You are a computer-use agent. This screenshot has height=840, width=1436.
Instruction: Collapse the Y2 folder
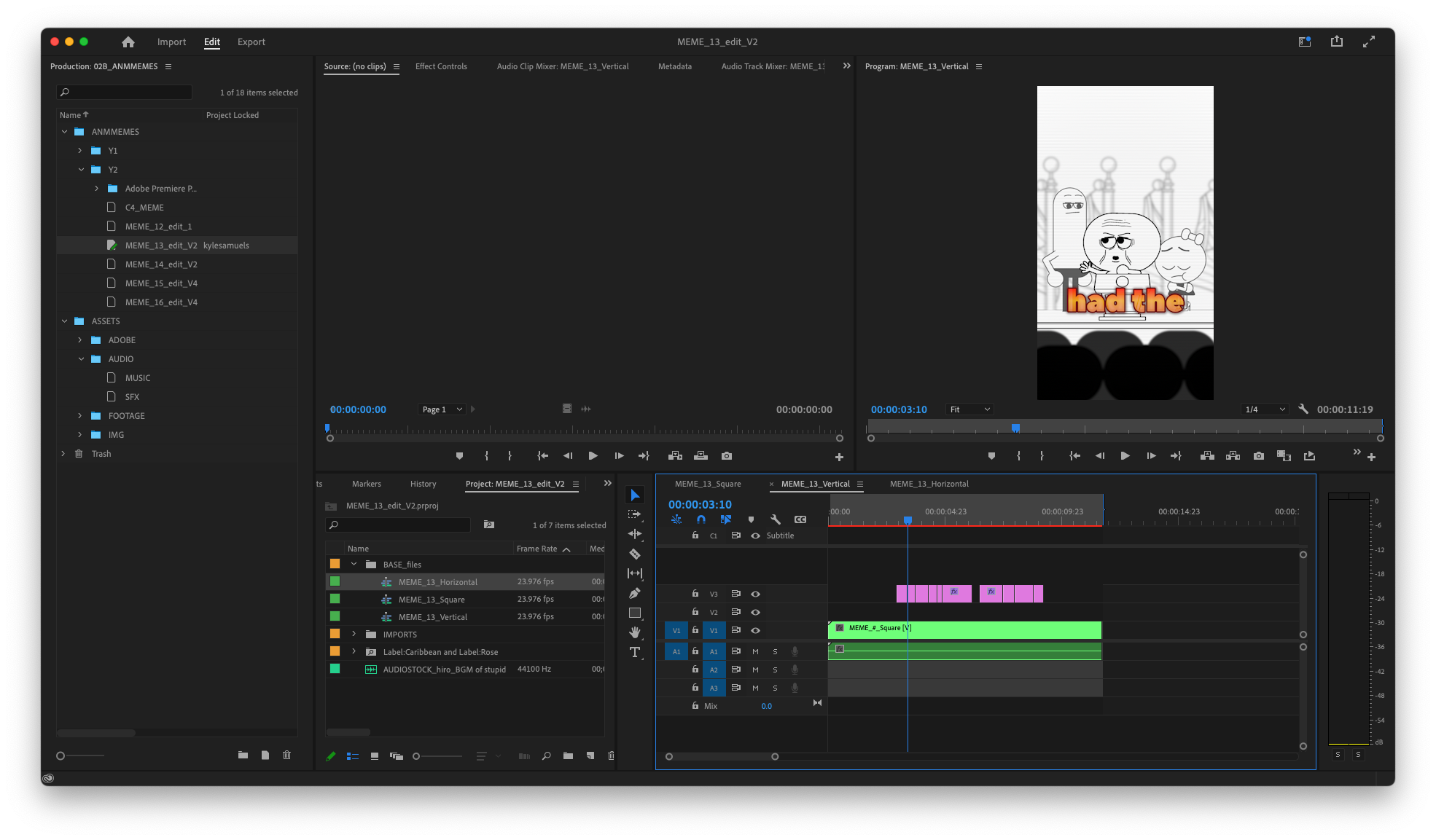[x=81, y=170]
